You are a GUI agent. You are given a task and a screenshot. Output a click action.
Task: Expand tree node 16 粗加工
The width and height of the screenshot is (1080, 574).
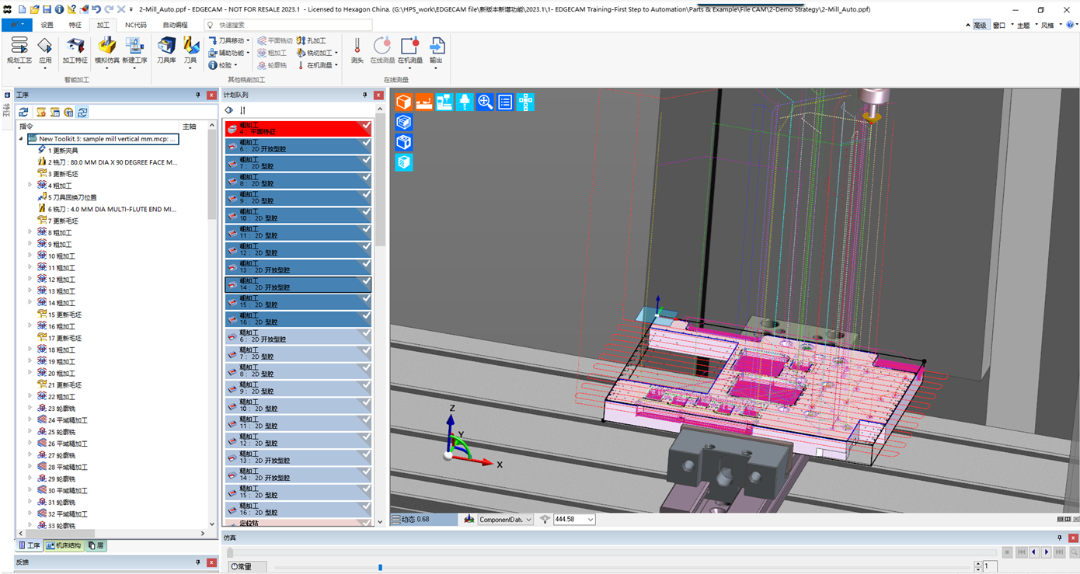30,326
